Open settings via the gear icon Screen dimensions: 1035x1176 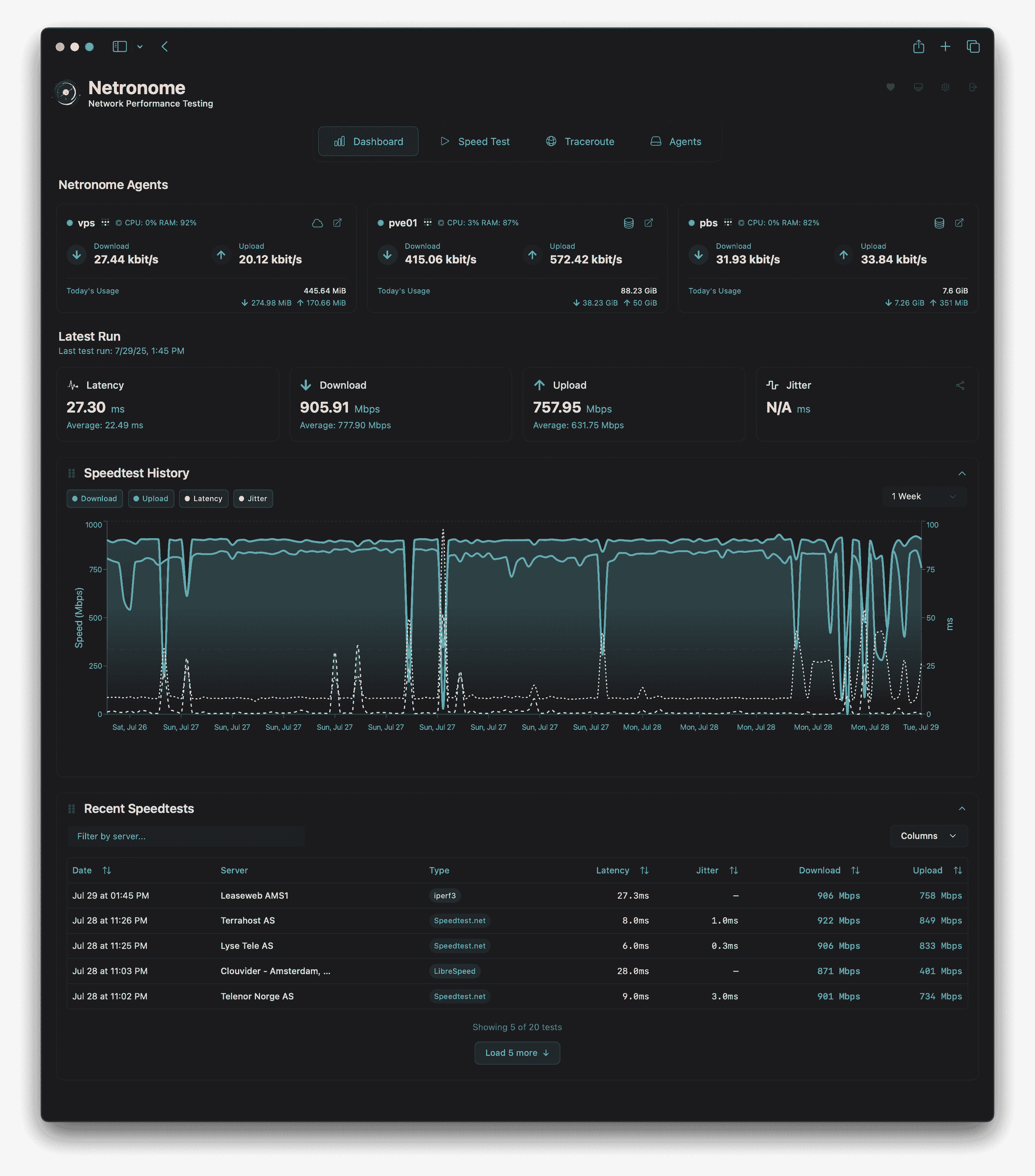[x=945, y=88]
